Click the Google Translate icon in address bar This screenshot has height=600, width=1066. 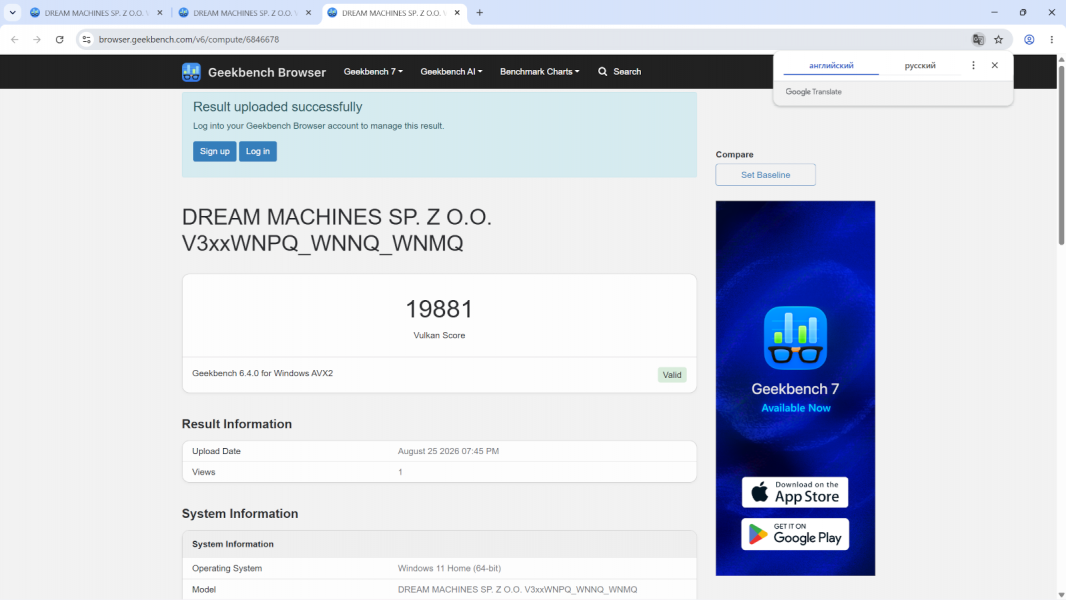(x=978, y=39)
